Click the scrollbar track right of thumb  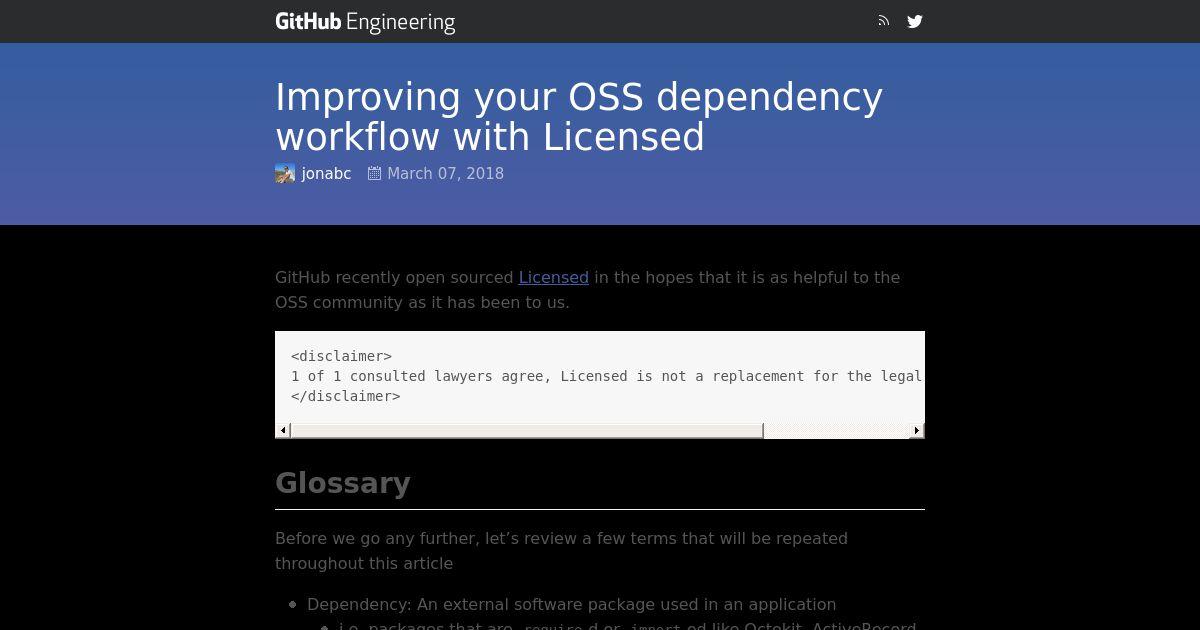pyautogui.click(x=836, y=430)
